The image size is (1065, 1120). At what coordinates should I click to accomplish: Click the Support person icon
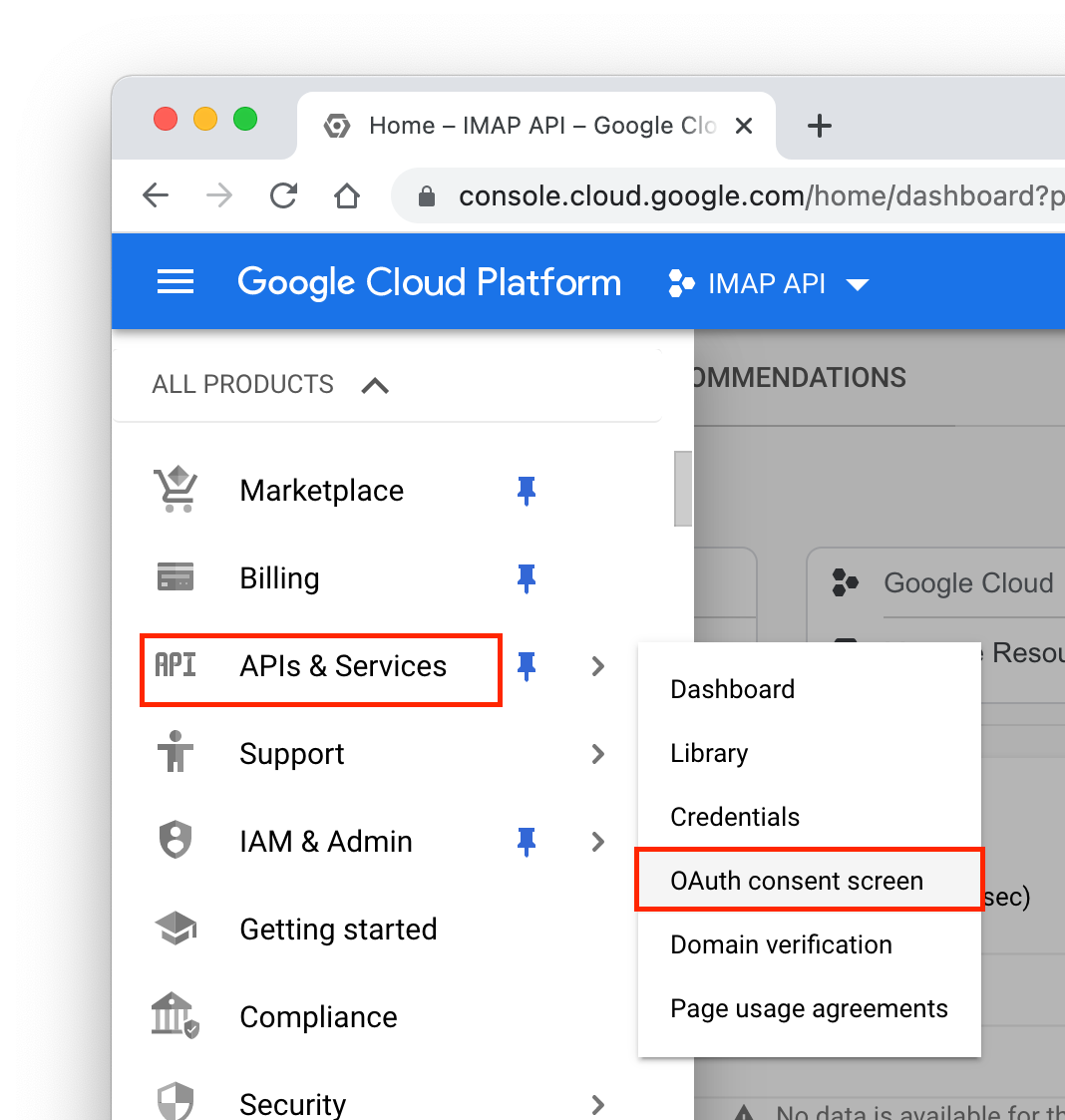click(x=176, y=752)
